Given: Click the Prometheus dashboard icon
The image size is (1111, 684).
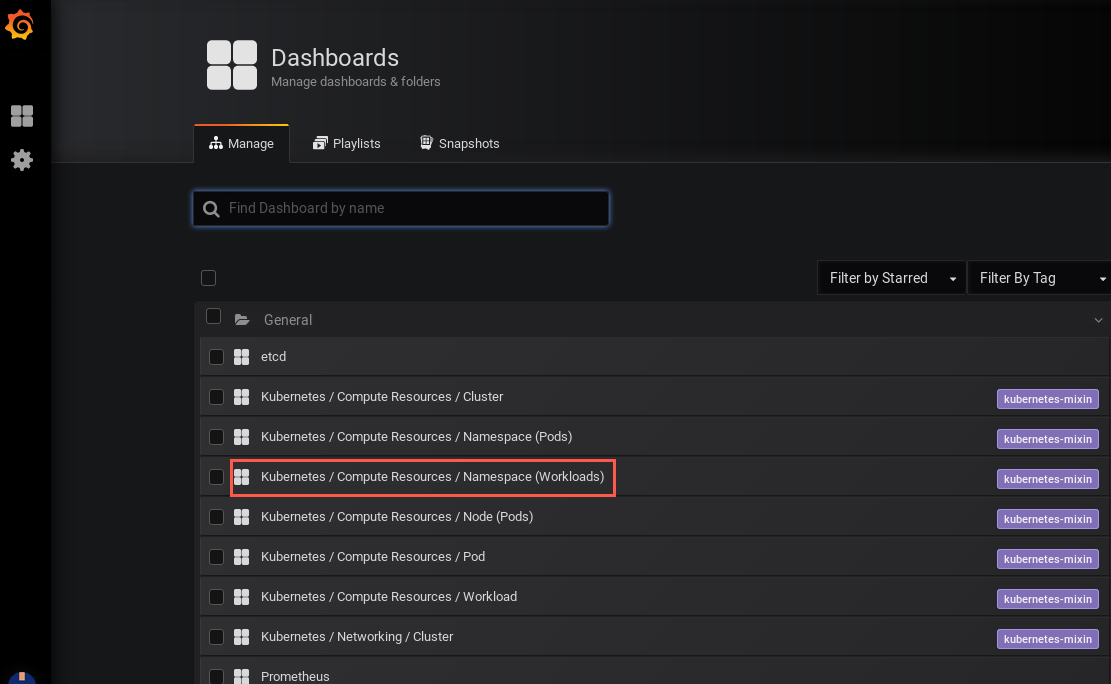Looking at the screenshot, I should point(242,676).
